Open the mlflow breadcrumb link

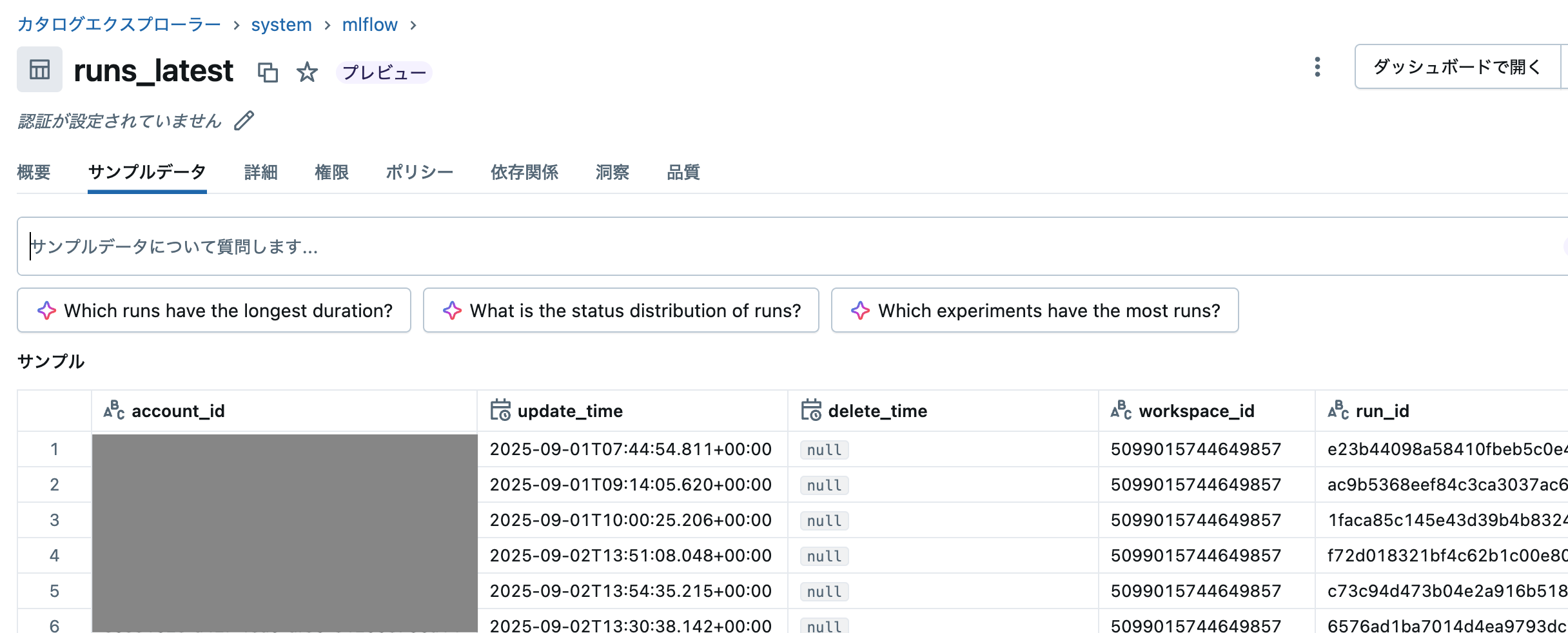pos(371,24)
